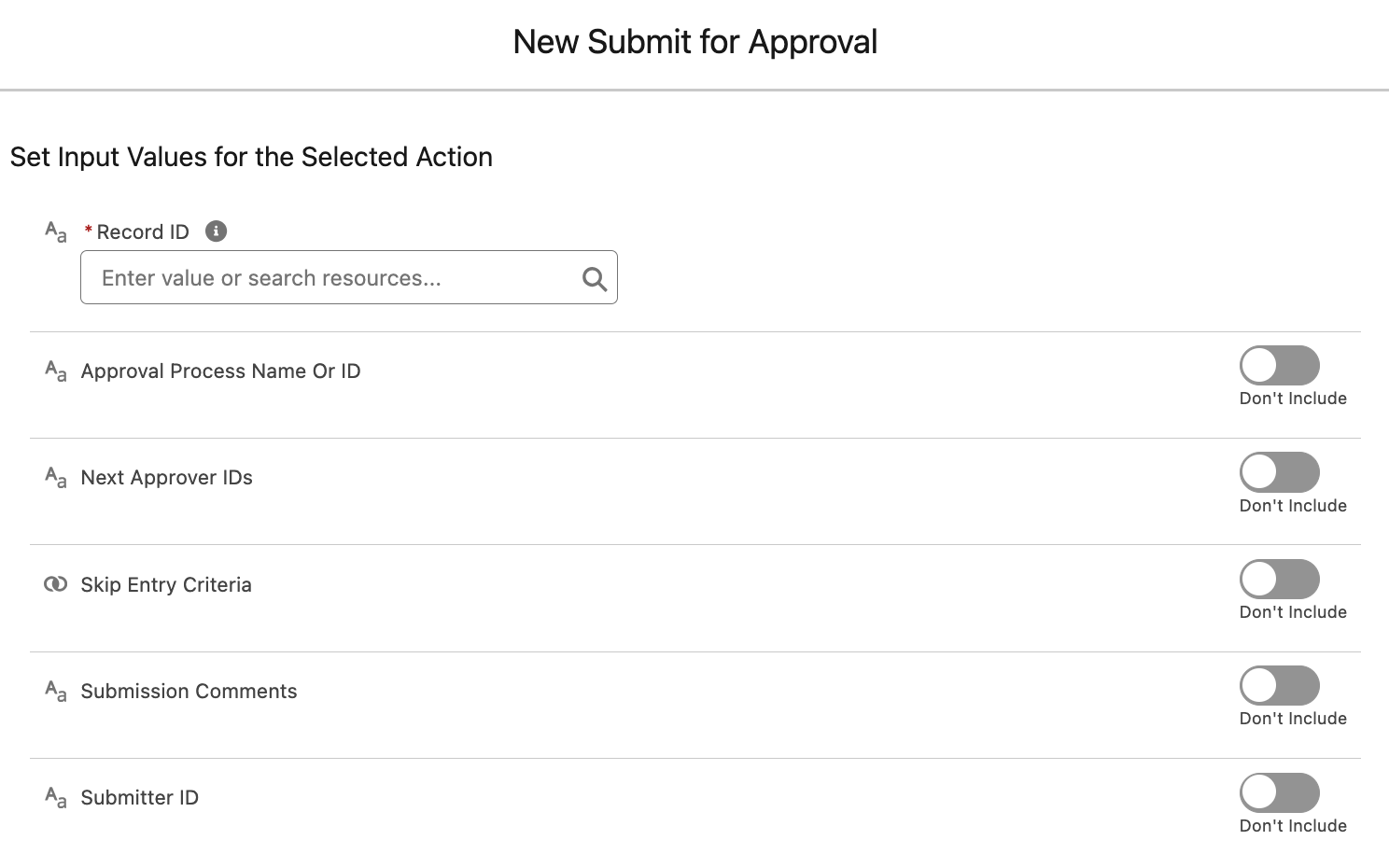This screenshot has width=1389, height=868.
Task: Click the Aa icon beside Approval Process Name Or ID
Action: click(56, 371)
